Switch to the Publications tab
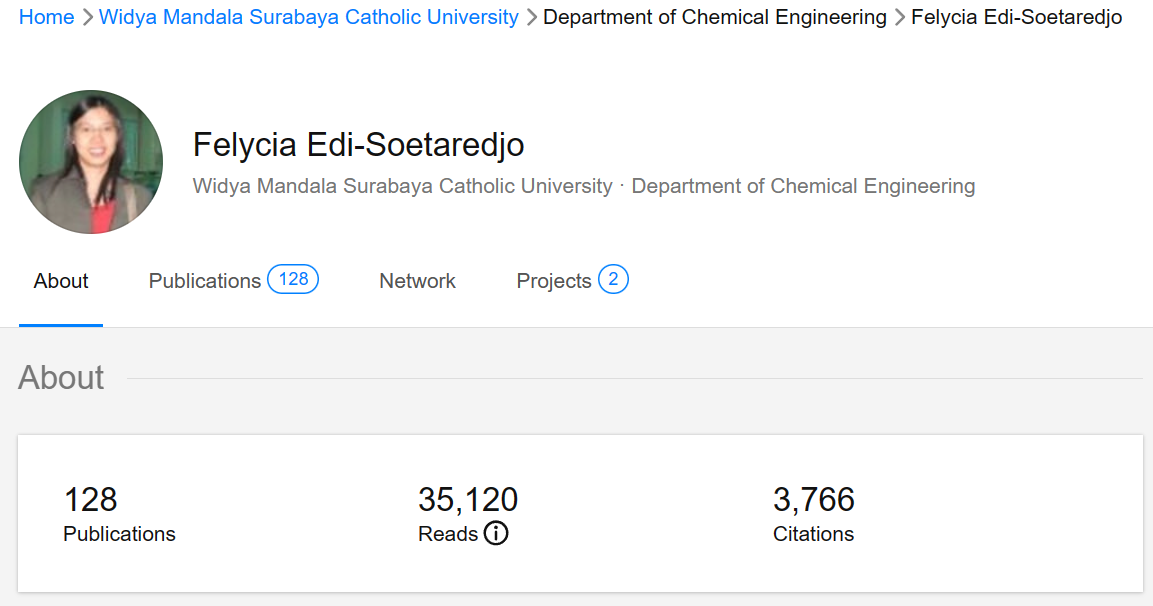 [x=205, y=281]
